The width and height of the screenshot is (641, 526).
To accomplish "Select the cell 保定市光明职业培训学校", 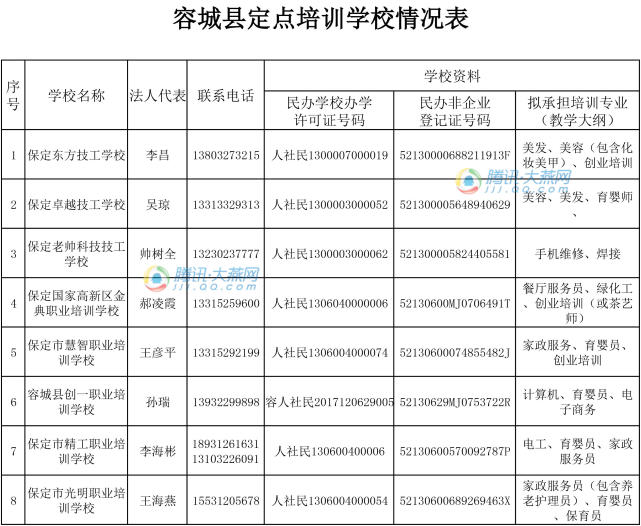I will tap(76, 501).
